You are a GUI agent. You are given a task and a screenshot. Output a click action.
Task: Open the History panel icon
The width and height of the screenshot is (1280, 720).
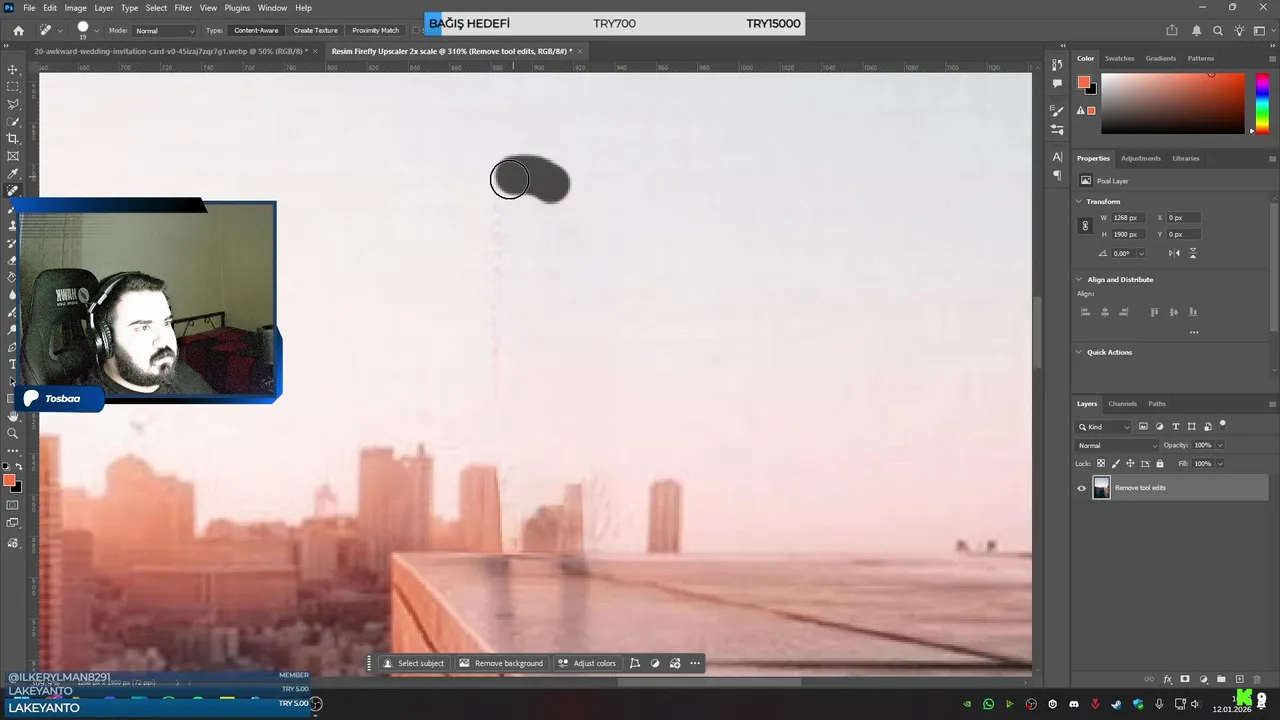[x=1057, y=64]
